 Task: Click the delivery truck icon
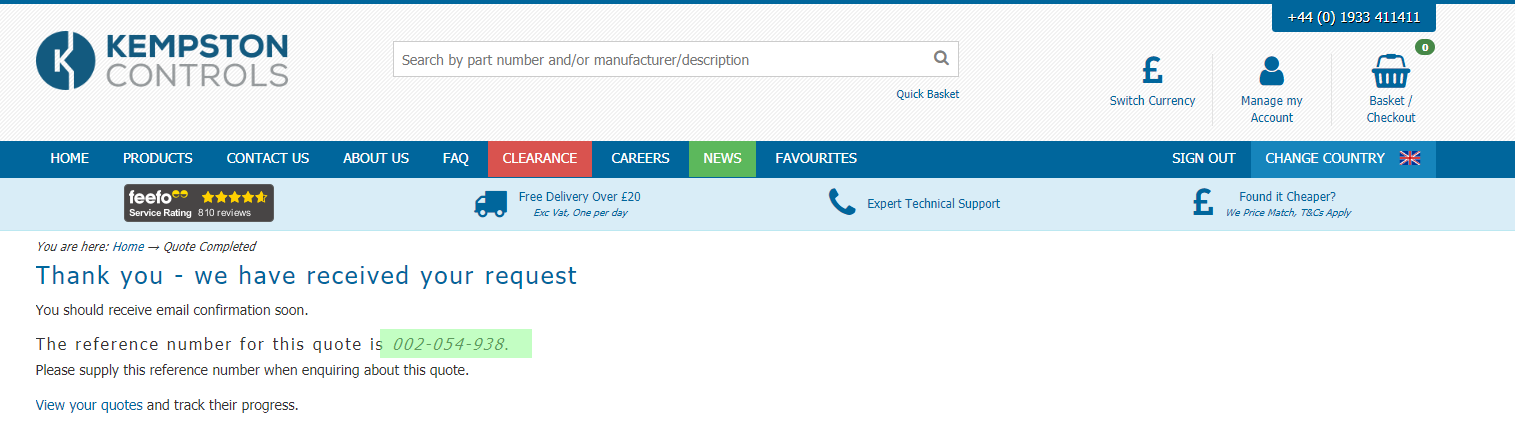pyautogui.click(x=490, y=204)
